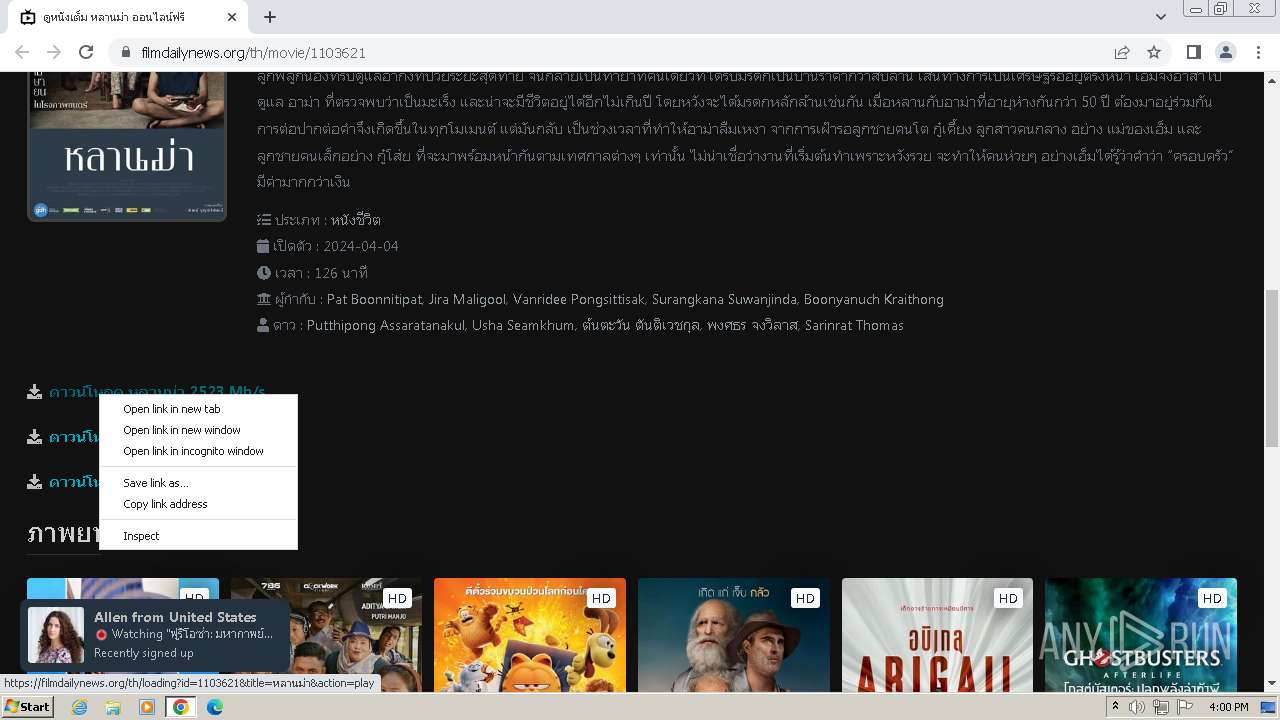
Task: Click actor Sarinrat Thomas
Action: (x=854, y=325)
